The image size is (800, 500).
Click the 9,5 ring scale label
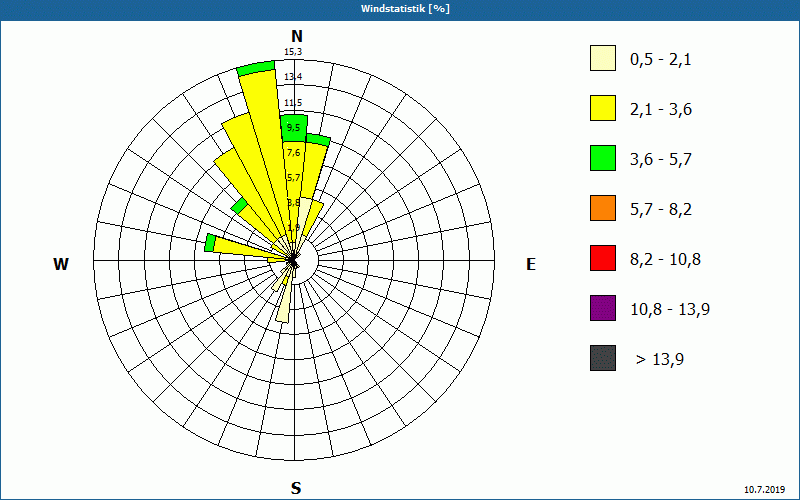pos(294,128)
